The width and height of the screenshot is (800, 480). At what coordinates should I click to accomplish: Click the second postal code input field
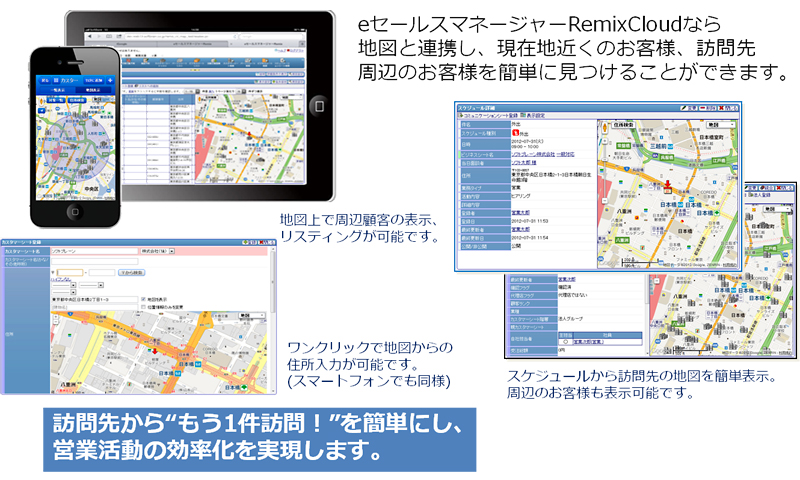coord(102,272)
